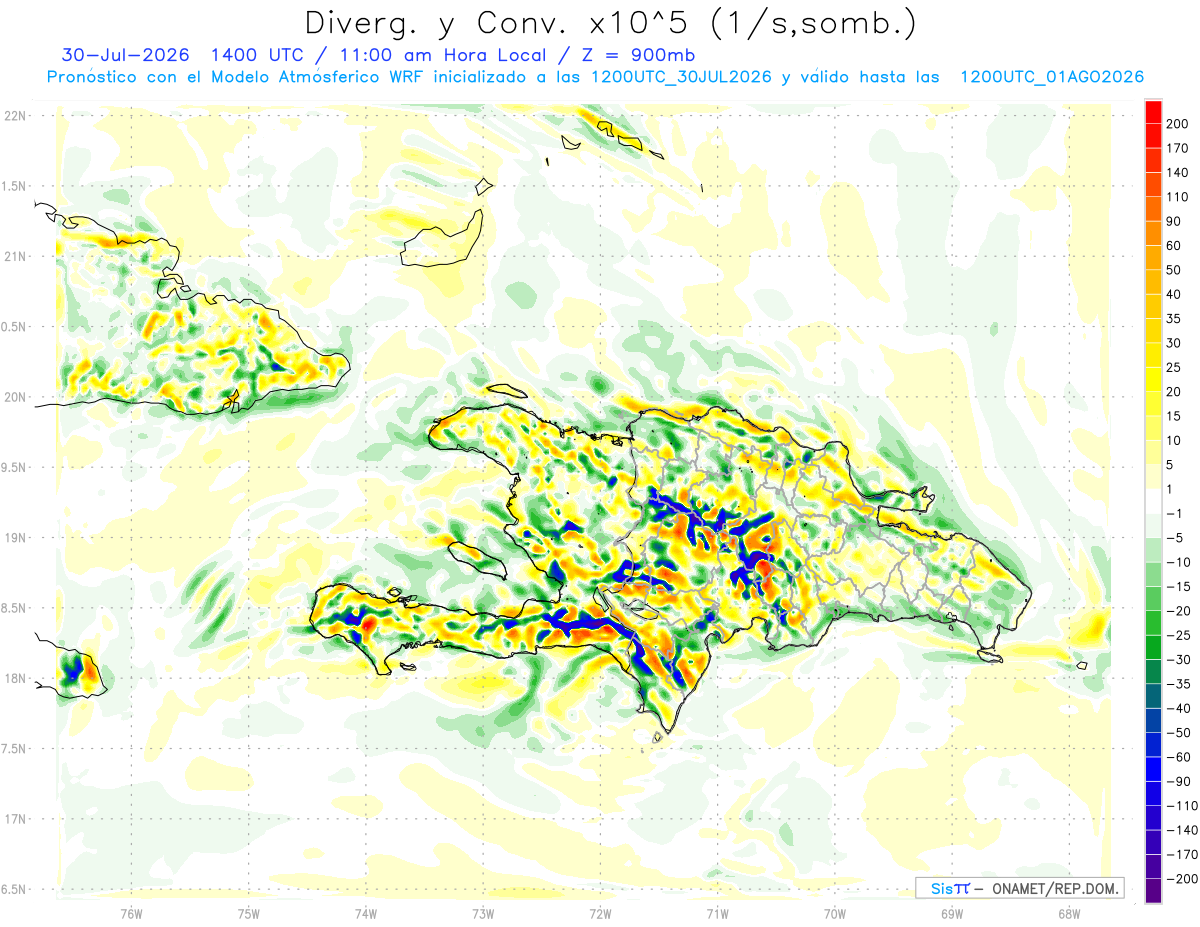The width and height of the screenshot is (1200, 927).
Task: Click the "18N" latitude axis label
Action: tap(15, 678)
